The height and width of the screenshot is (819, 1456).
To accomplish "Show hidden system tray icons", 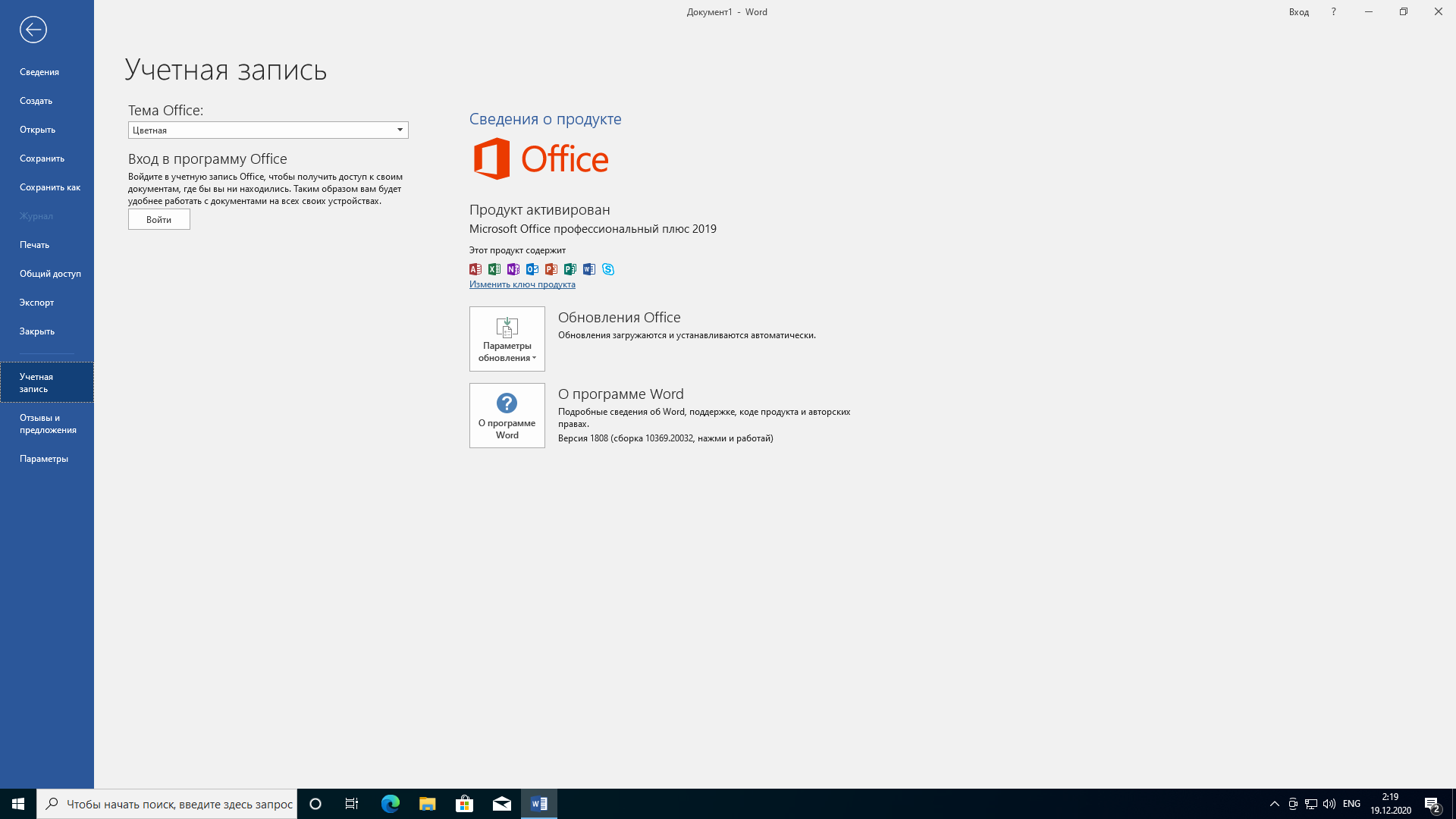I will pos(1274,804).
